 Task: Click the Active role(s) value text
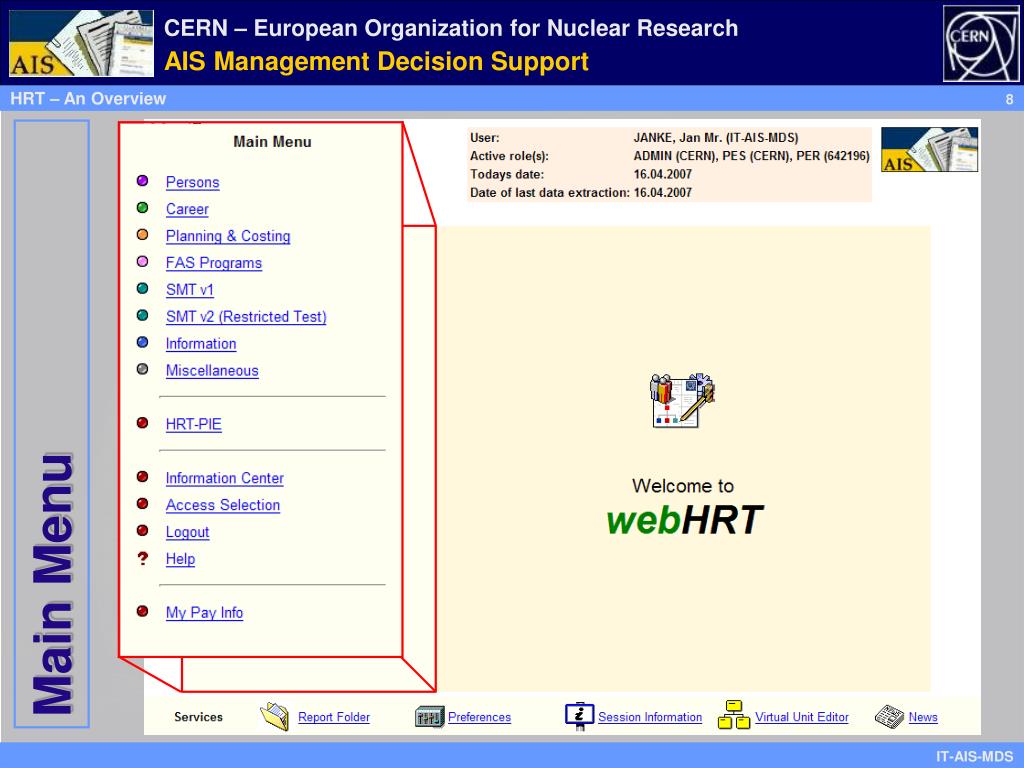[752, 156]
